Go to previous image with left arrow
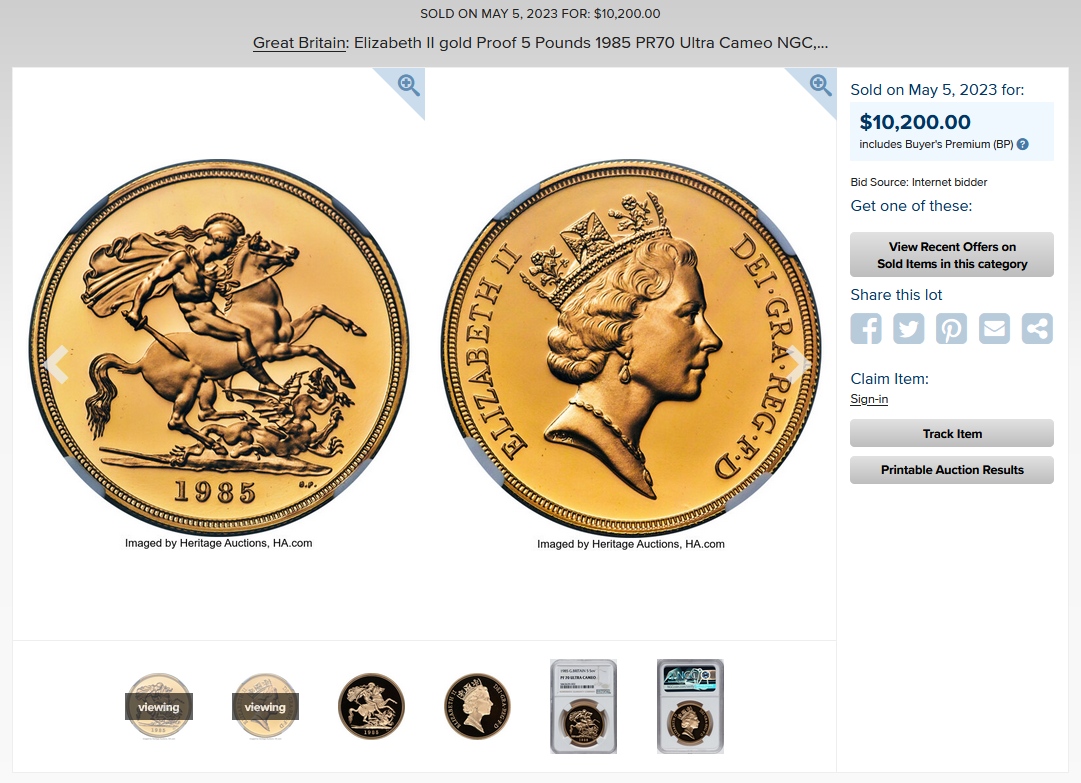Screen dimensions: 1081x783 point(57,364)
